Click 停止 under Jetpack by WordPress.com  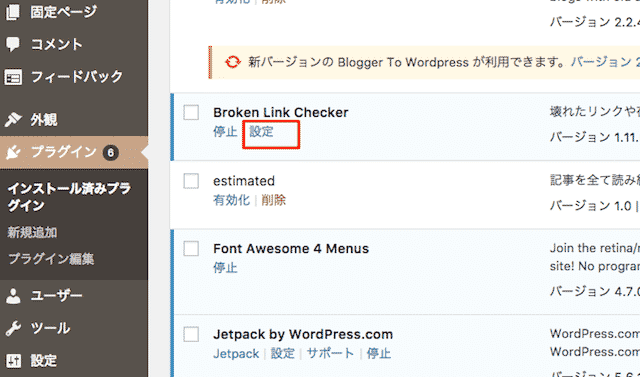click(x=378, y=353)
